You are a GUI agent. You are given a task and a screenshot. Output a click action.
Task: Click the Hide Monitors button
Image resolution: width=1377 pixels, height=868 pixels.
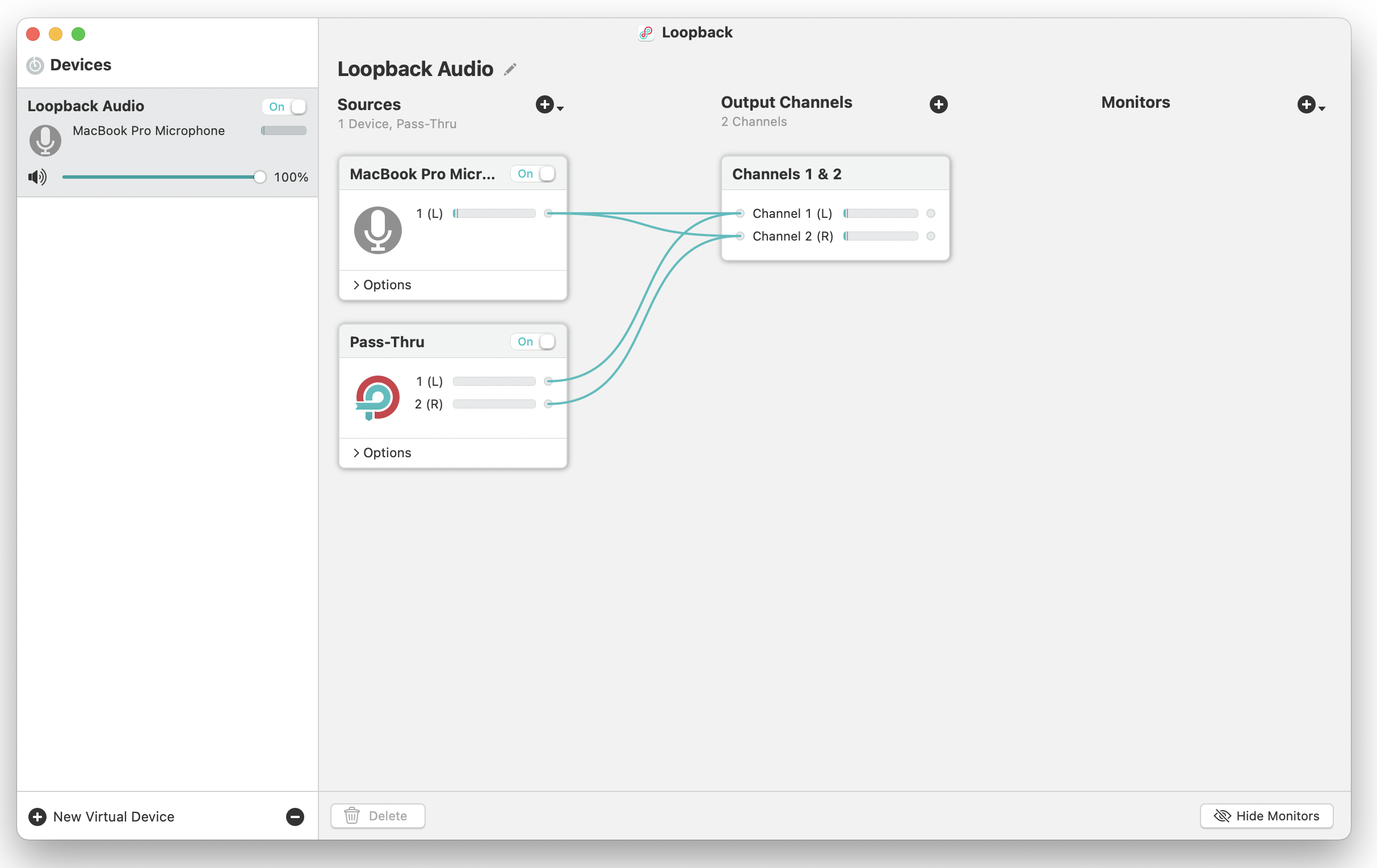pyautogui.click(x=1266, y=816)
